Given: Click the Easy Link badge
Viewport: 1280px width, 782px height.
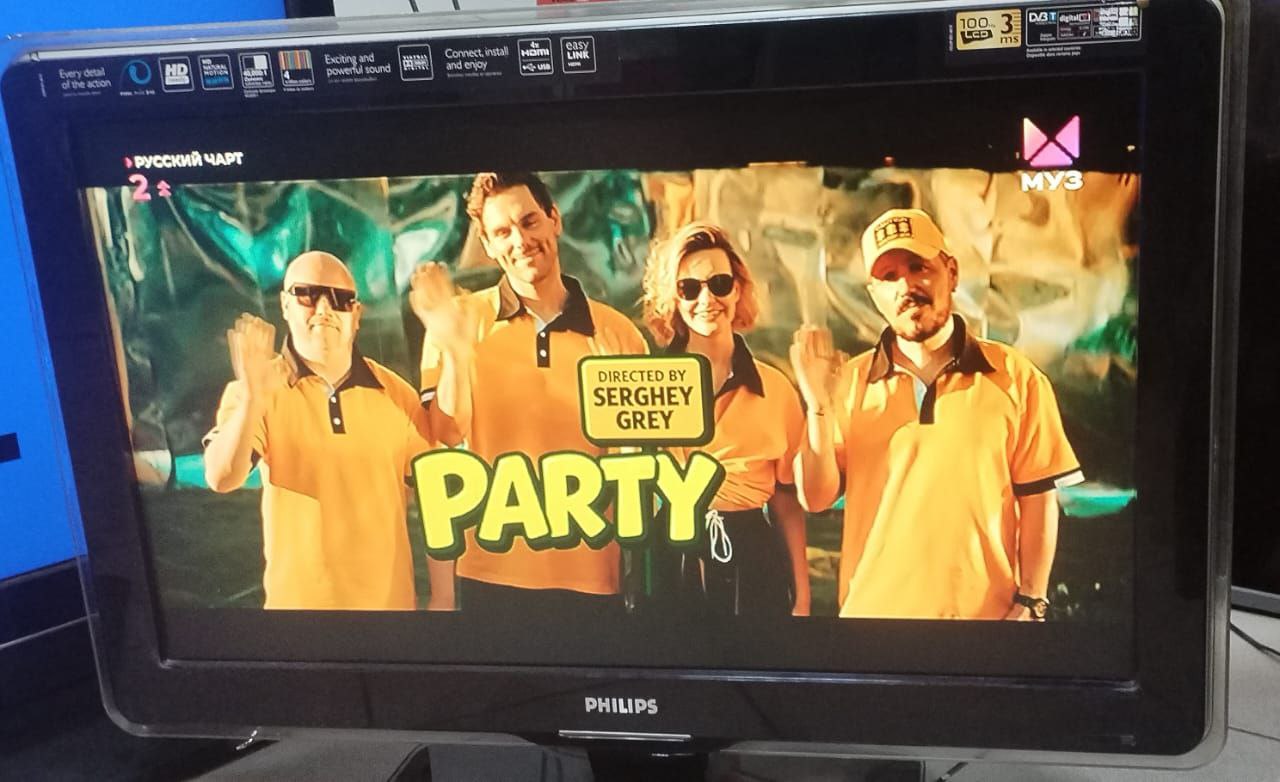Looking at the screenshot, I should point(577,55).
